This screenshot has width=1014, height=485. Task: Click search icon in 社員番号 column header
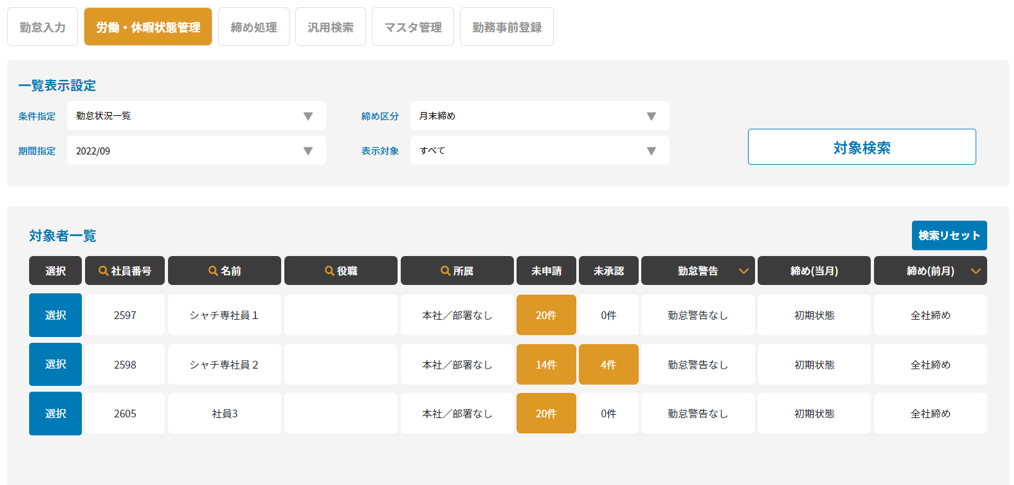[x=103, y=271]
